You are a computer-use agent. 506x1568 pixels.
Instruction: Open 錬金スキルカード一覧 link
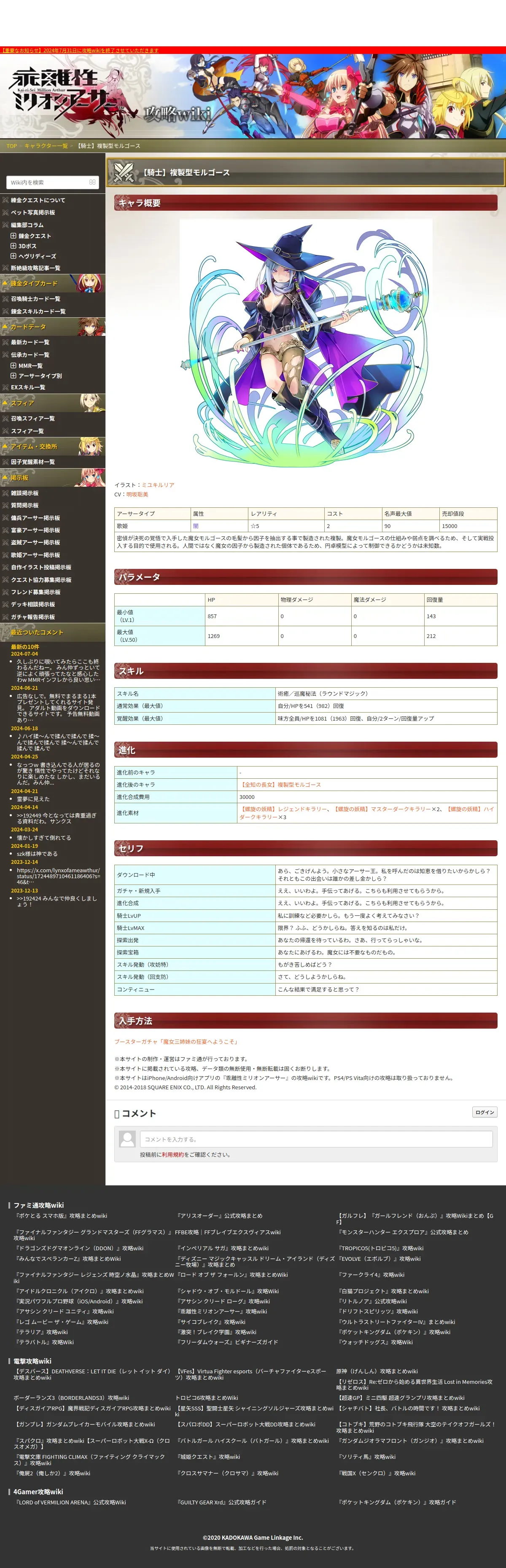tap(38, 311)
